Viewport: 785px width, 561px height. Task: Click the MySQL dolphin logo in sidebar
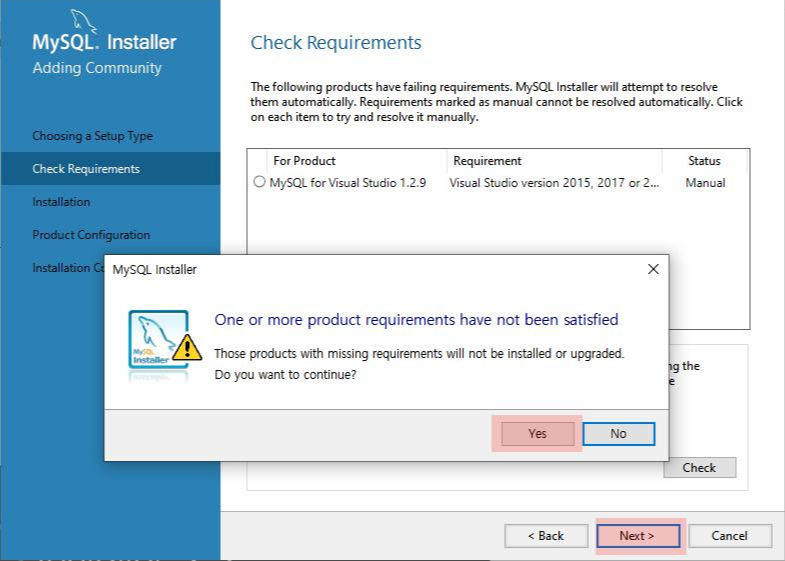point(84,21)
